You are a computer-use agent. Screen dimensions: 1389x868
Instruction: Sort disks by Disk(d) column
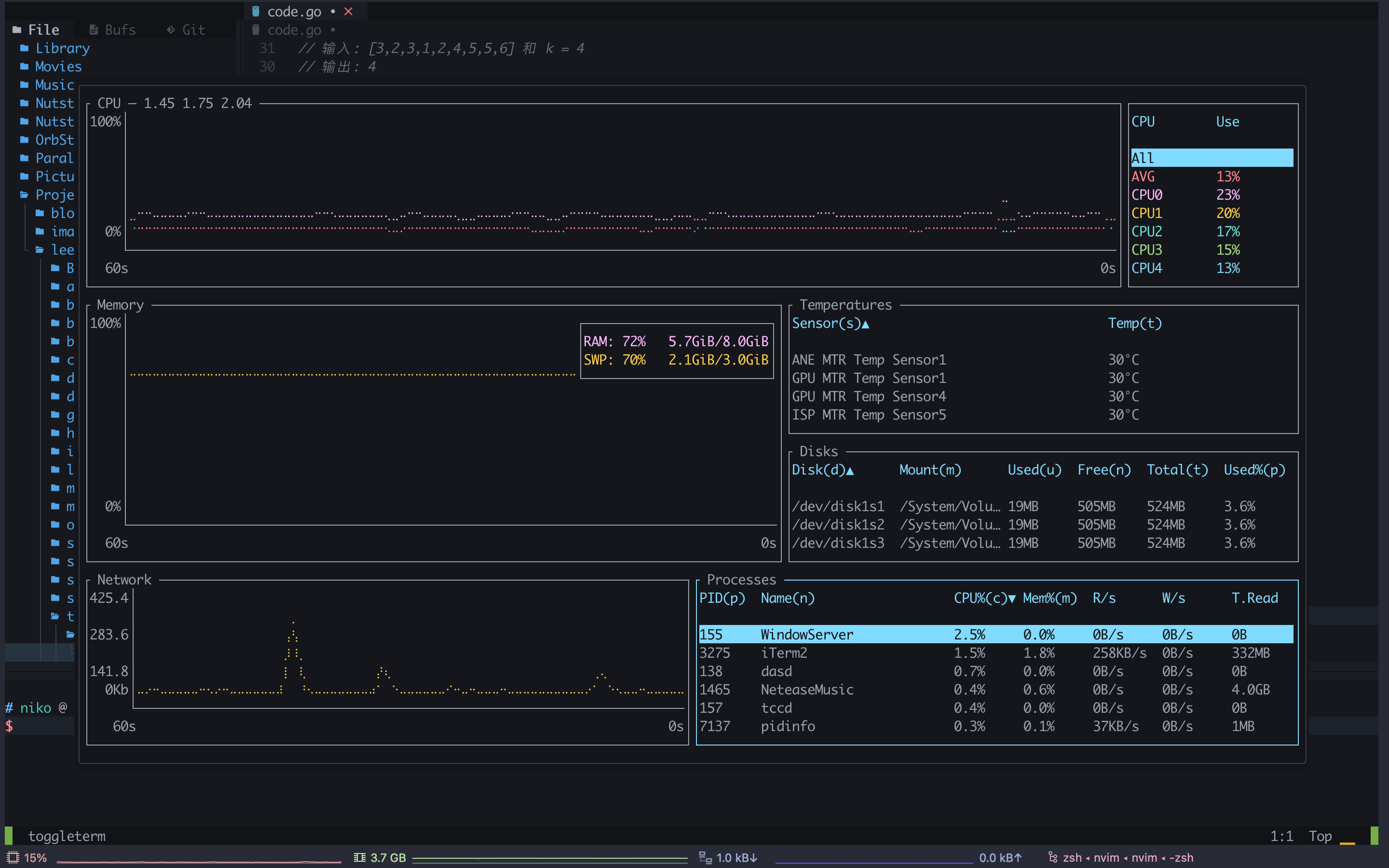coord(823,470)
